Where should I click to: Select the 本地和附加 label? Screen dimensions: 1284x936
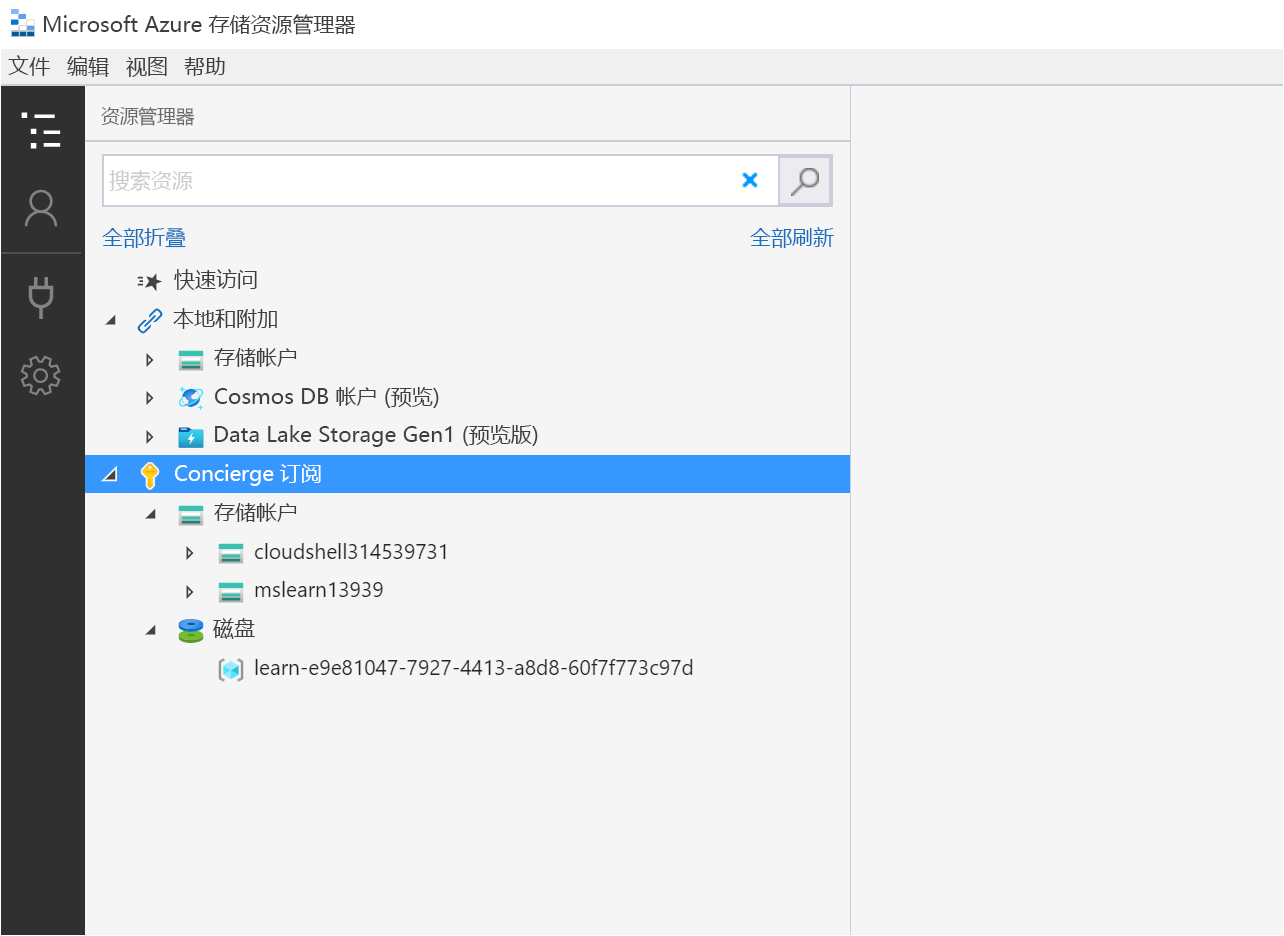pos(226,320)
